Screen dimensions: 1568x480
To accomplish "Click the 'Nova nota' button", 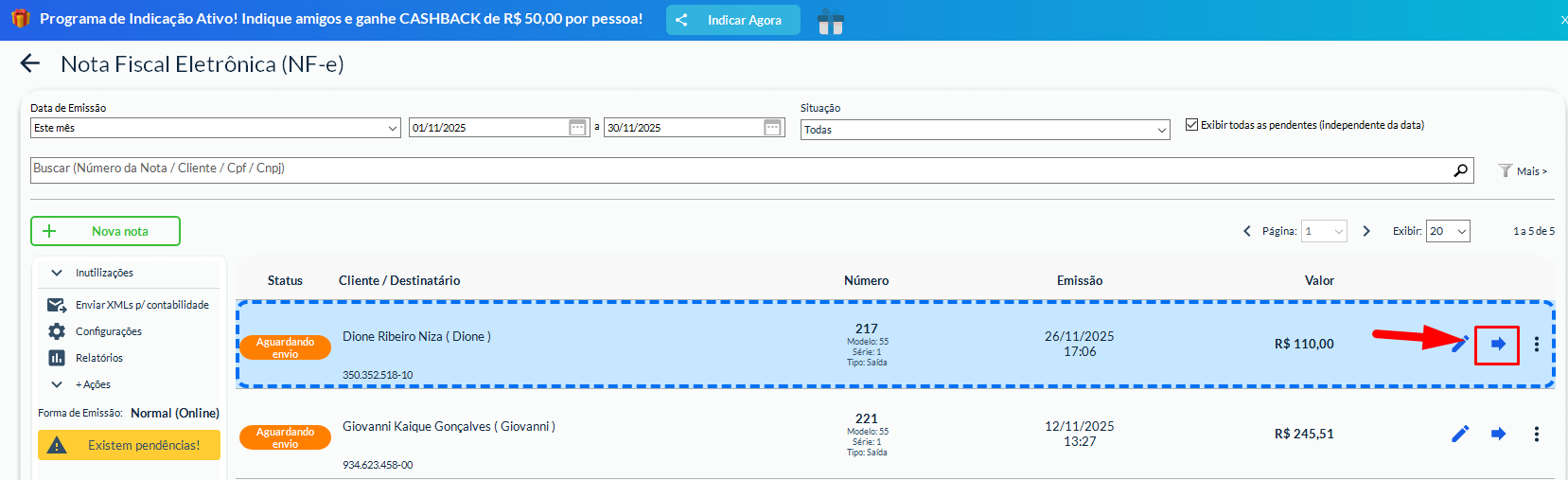I will (x=105, y=231).
